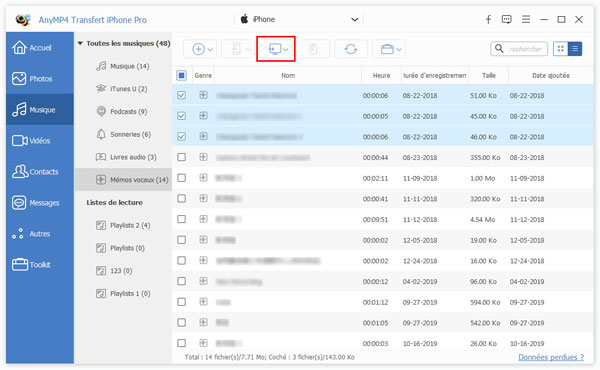Open the feedback chat icon
Image resolution: width=600 pixels, height=370 pixels.
[x=507, y=19]
